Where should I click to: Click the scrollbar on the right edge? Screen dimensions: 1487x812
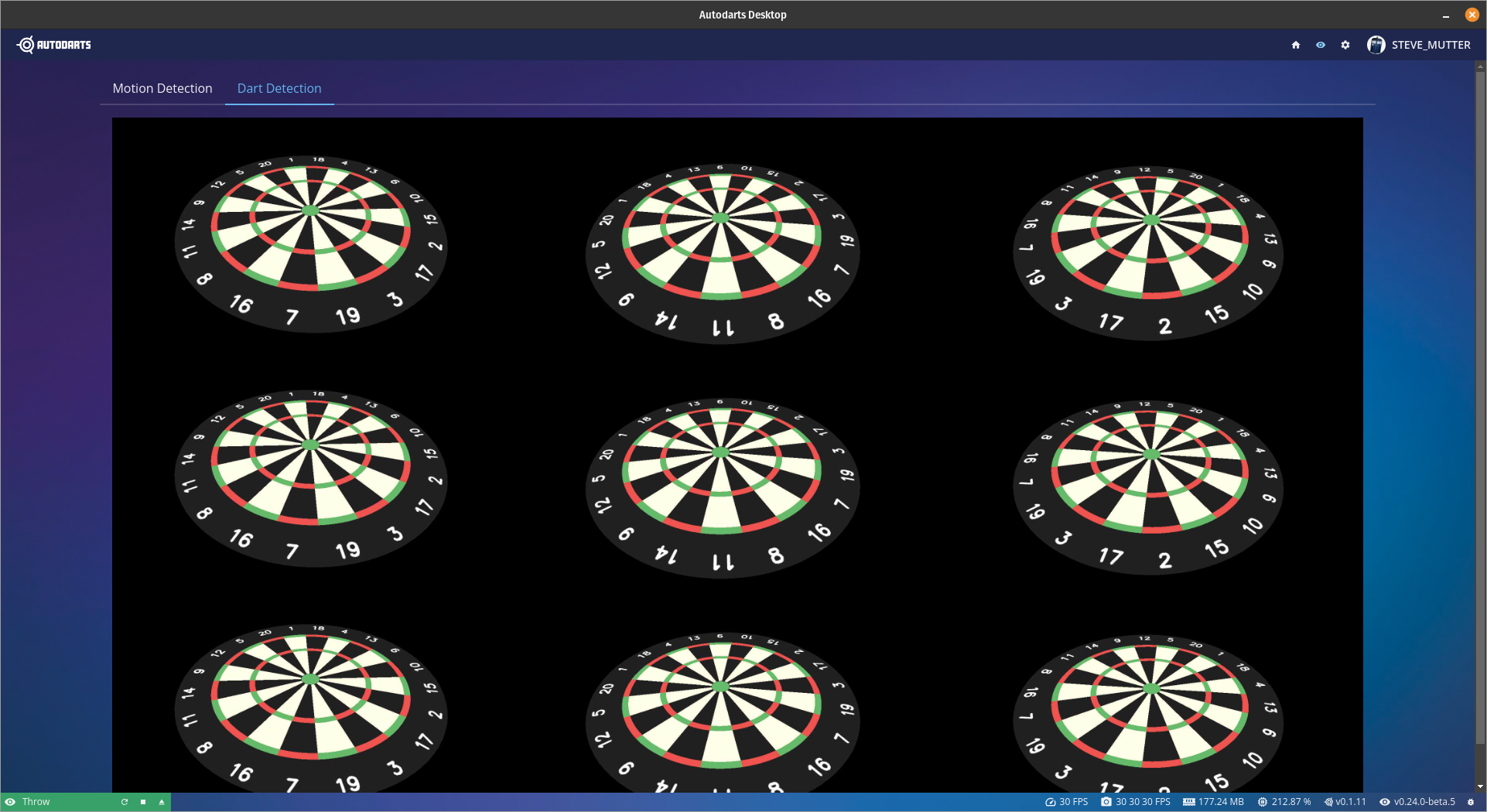[x=1481, y=425]
